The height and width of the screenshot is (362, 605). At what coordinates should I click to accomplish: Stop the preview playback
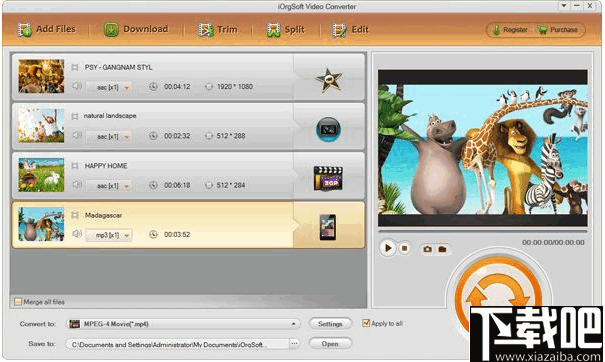pyautogui.click(x=404, y=248)
